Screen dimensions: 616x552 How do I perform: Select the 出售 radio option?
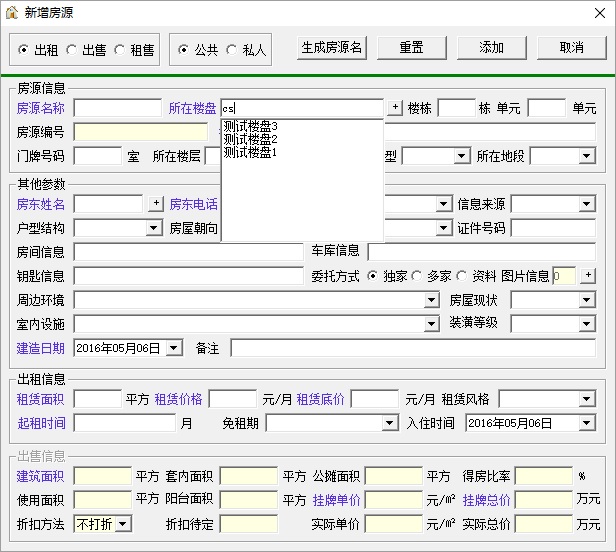tap(86, 50)
